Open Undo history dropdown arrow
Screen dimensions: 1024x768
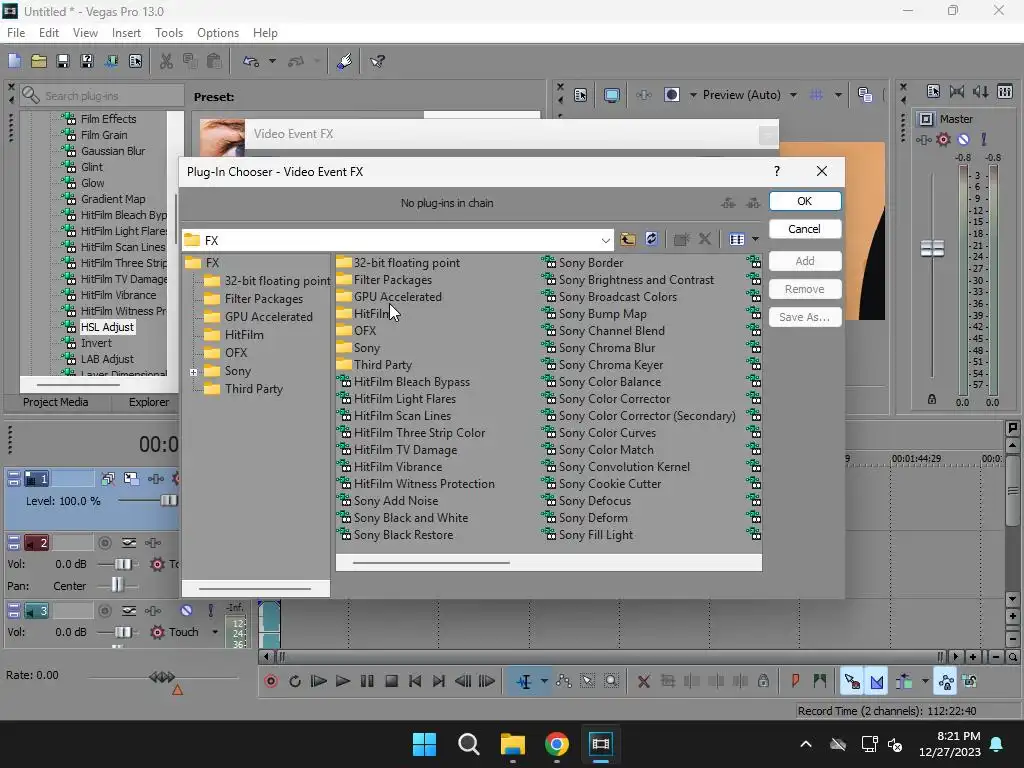[x=272, y=61]
